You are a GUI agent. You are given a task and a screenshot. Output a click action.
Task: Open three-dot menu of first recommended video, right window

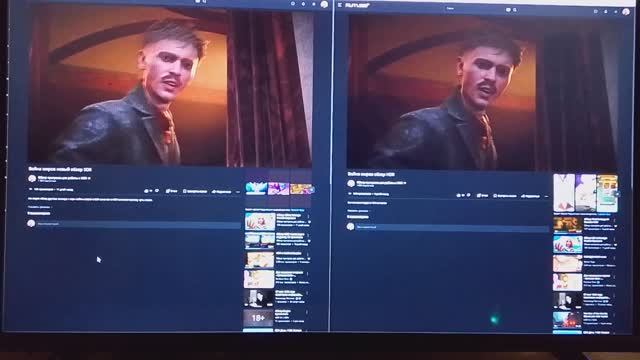(614, 220)
